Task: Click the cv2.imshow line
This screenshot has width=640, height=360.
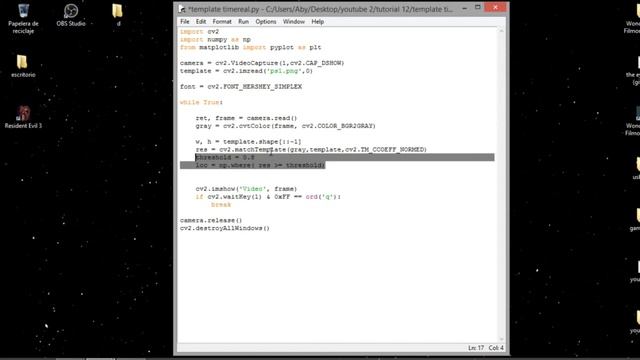Action: coord(247,189)
